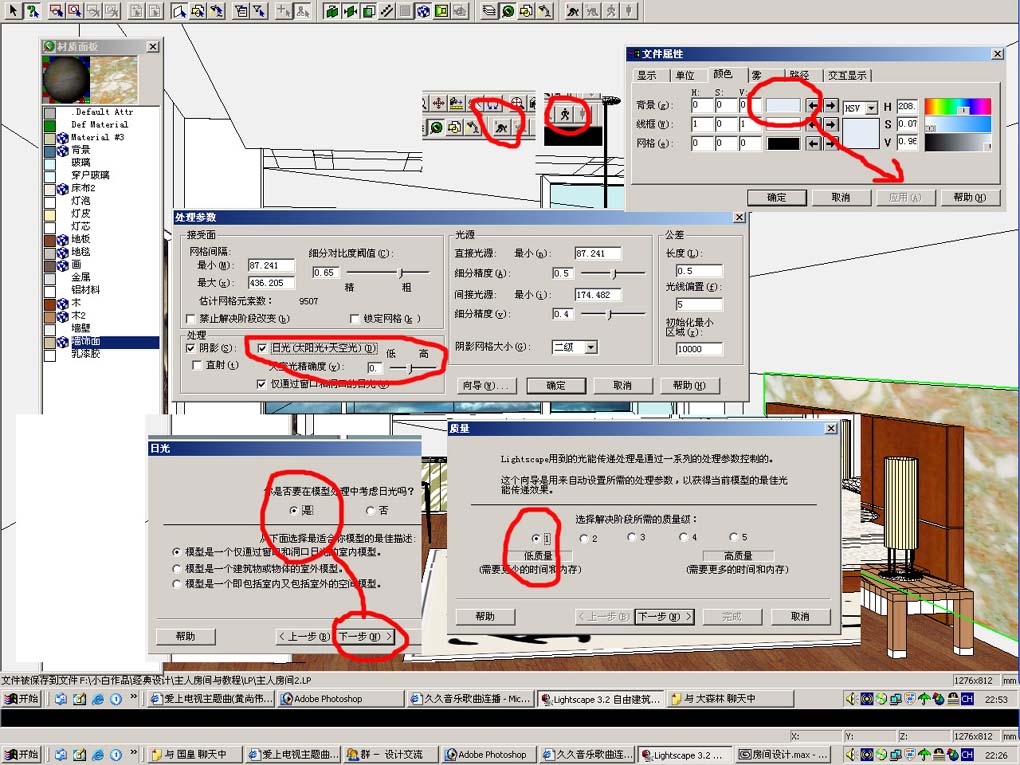Viewport: 1020px width, 765px height.
Task: Select quality level 3 radio button
Action: [x=632, y=537]
